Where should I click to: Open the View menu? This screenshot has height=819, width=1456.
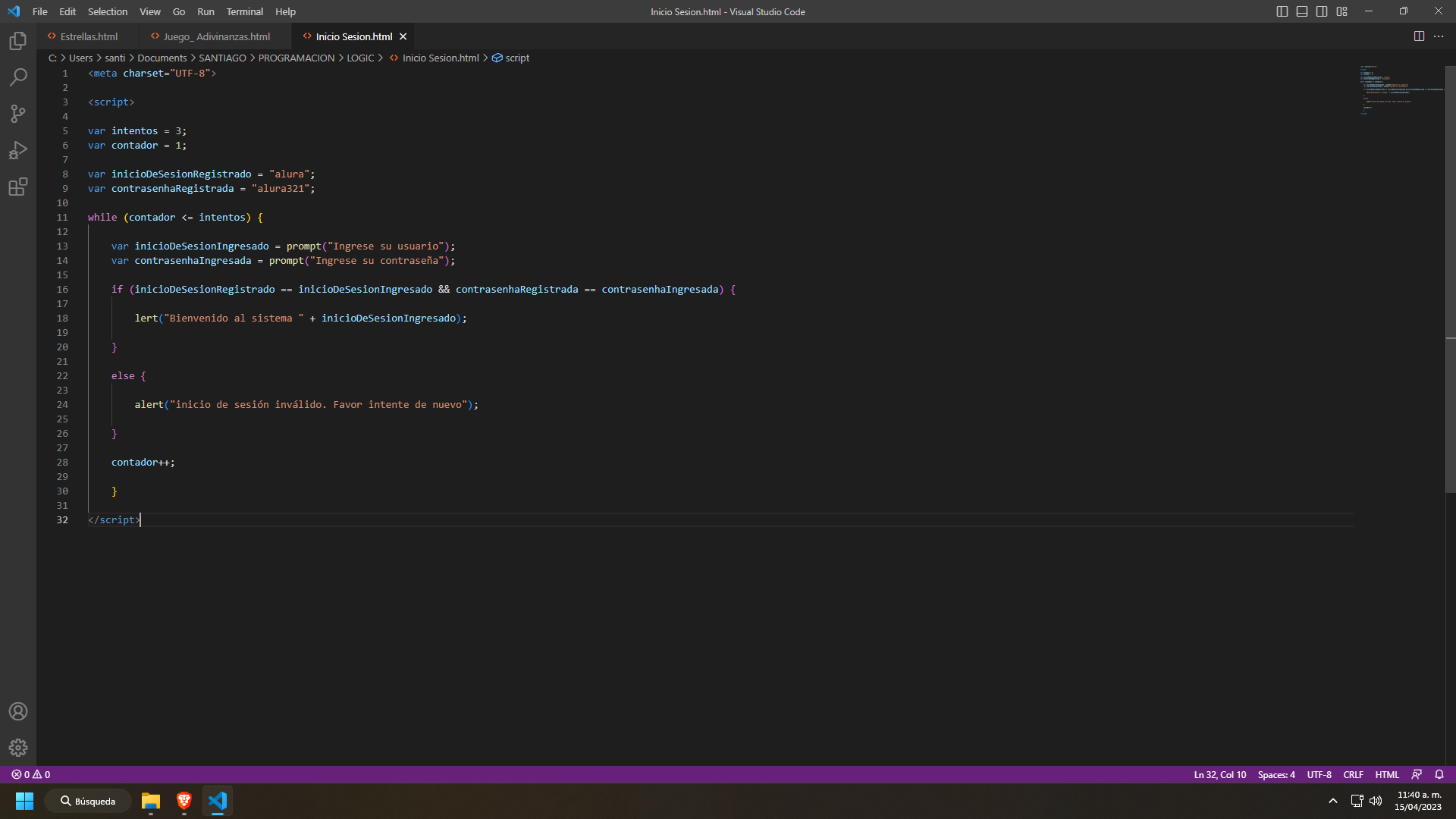point(150,11)
